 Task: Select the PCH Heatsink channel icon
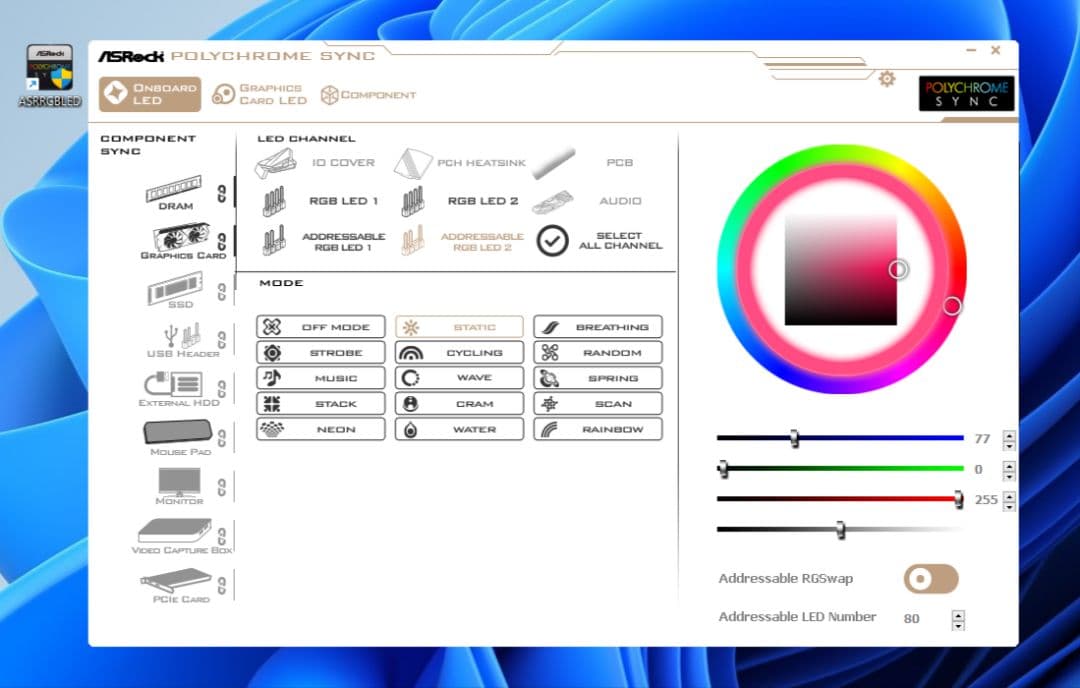pyautogui.click(x=412, y=162)
